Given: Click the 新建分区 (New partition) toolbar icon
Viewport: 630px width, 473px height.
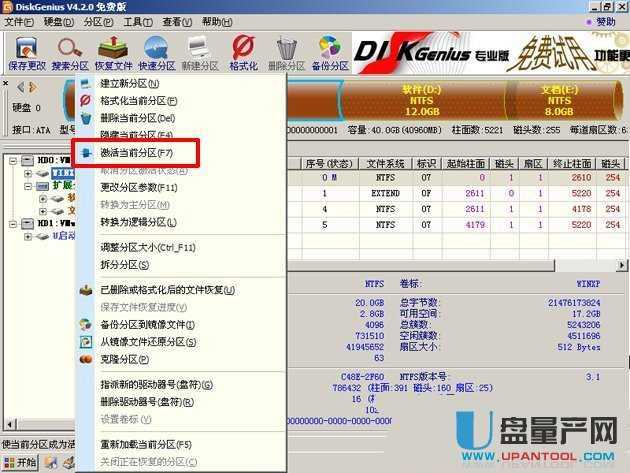Looking at the screenshot, I should click(200, 51).
